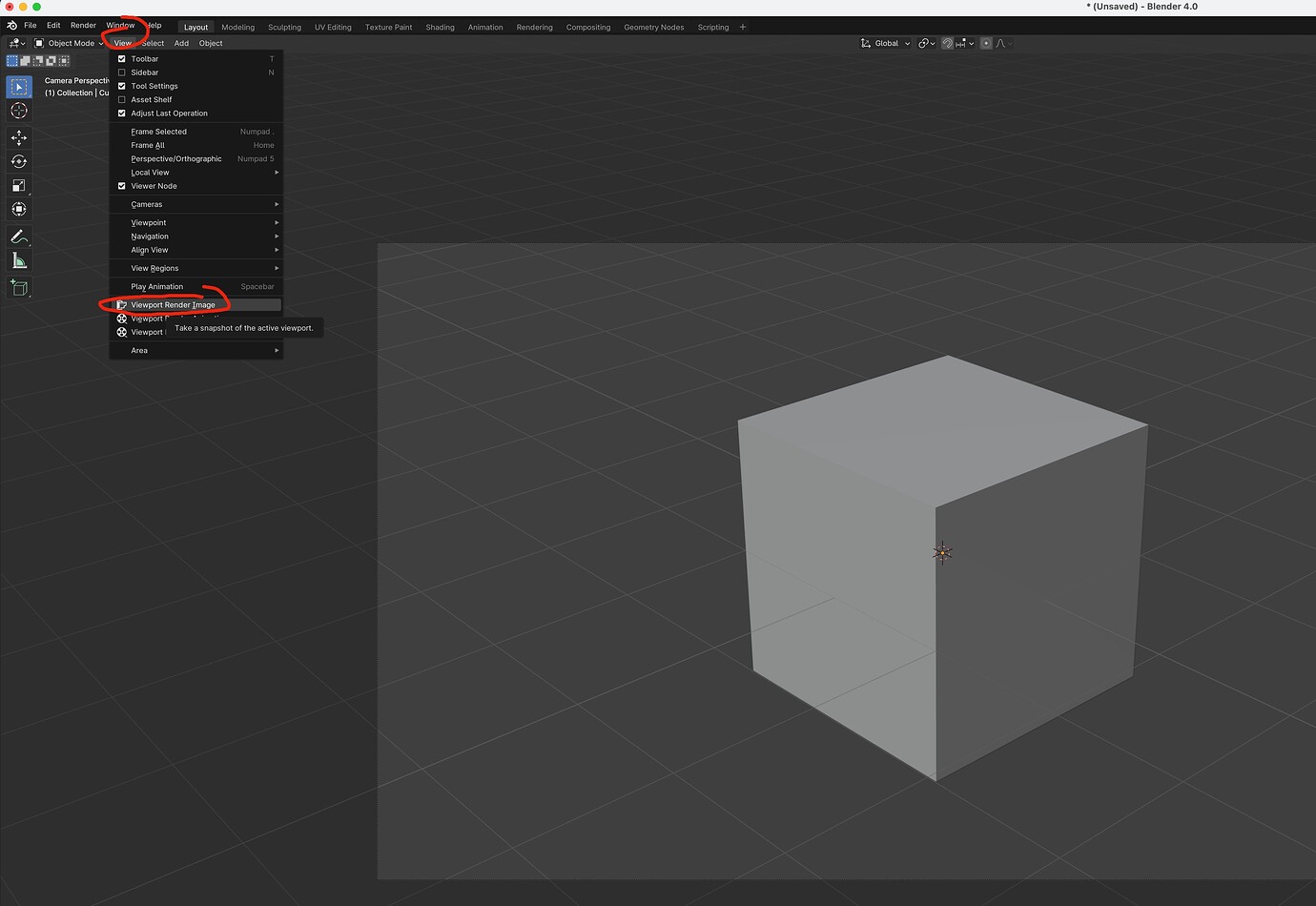Select the Measure tool
Viewport: 1316px width, 906px height.
(19, 260)
